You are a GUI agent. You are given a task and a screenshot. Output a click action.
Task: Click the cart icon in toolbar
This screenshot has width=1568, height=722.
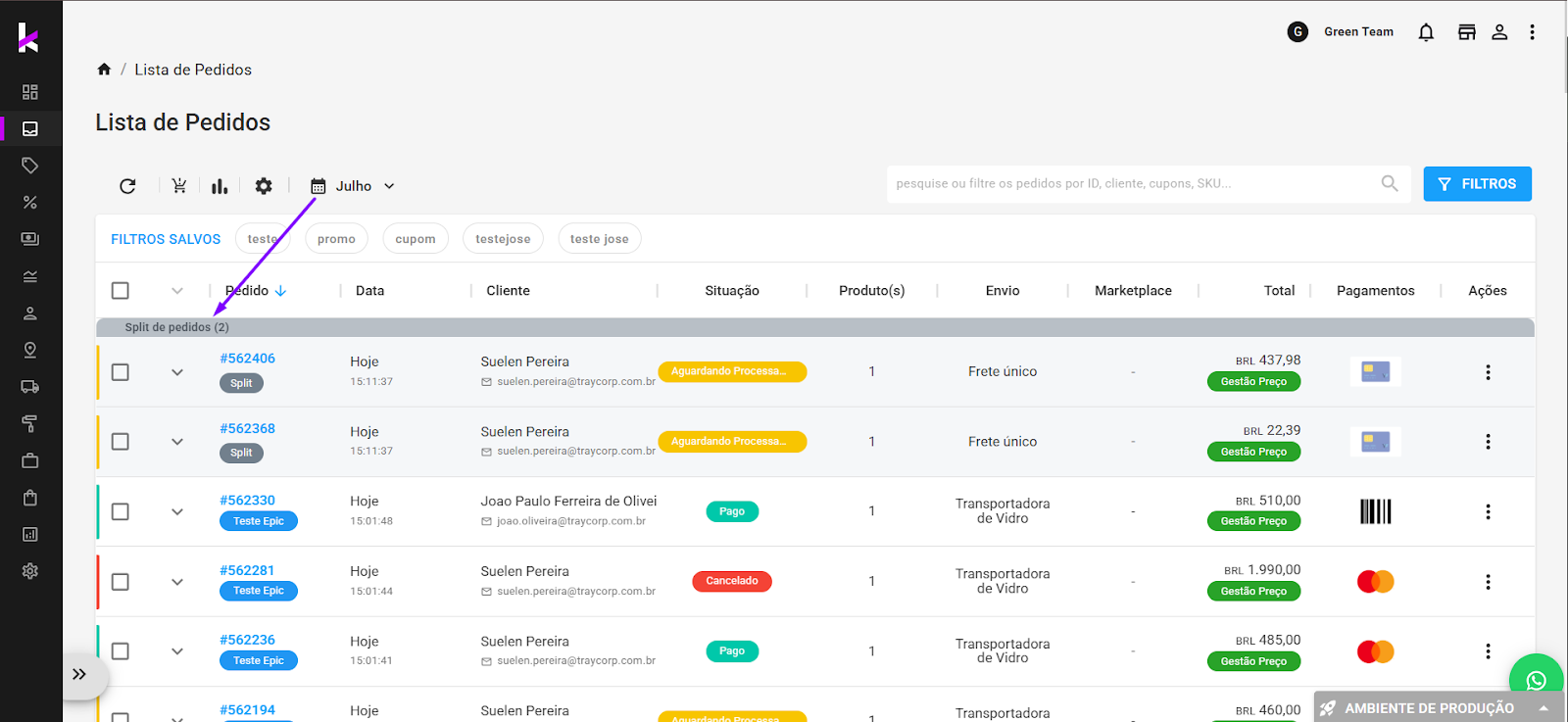[178, 186]
